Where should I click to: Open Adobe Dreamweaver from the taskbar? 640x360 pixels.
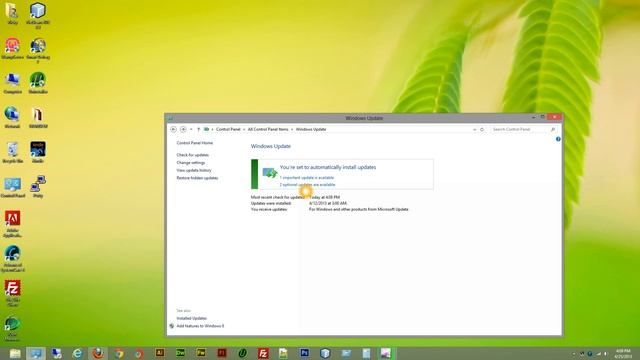pyautogui.click(x=180, y=353)
